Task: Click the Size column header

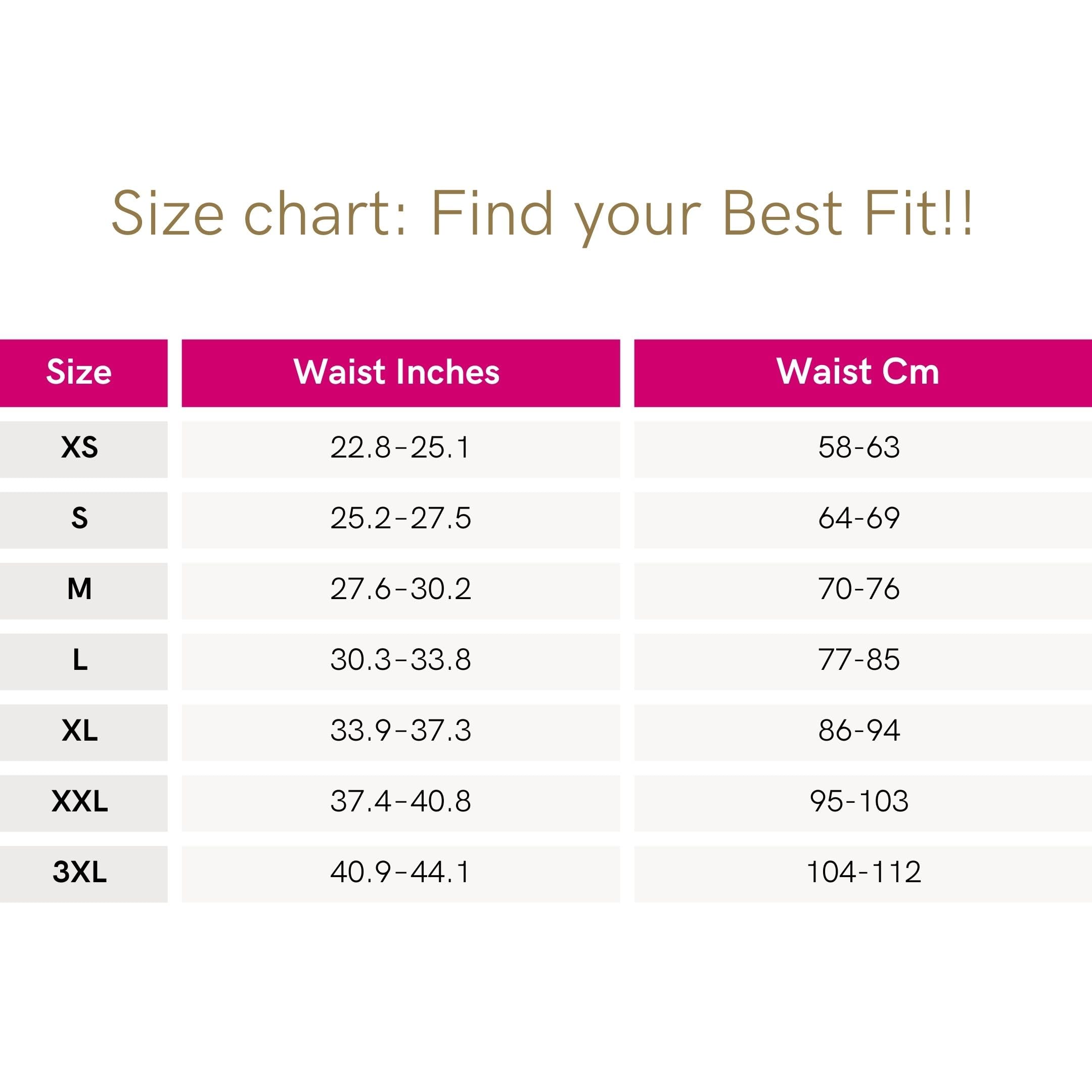Action: click(79, 372)
